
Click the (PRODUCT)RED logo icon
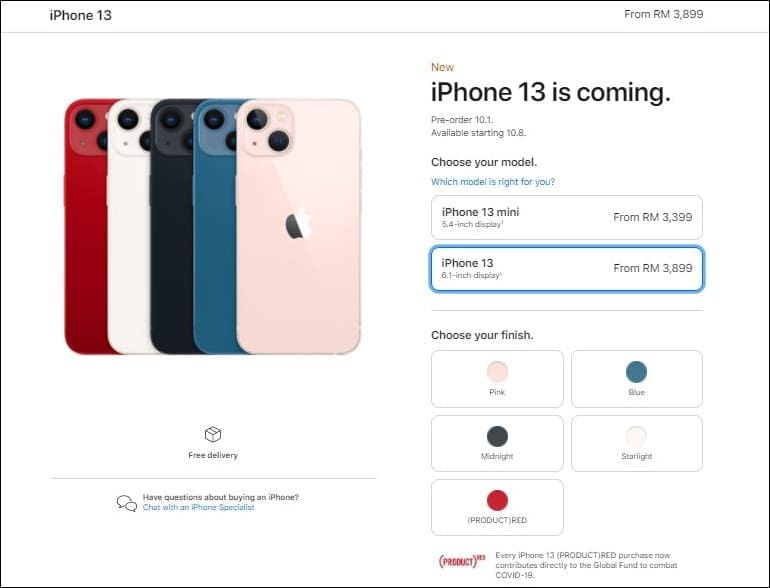pos(462,561)
